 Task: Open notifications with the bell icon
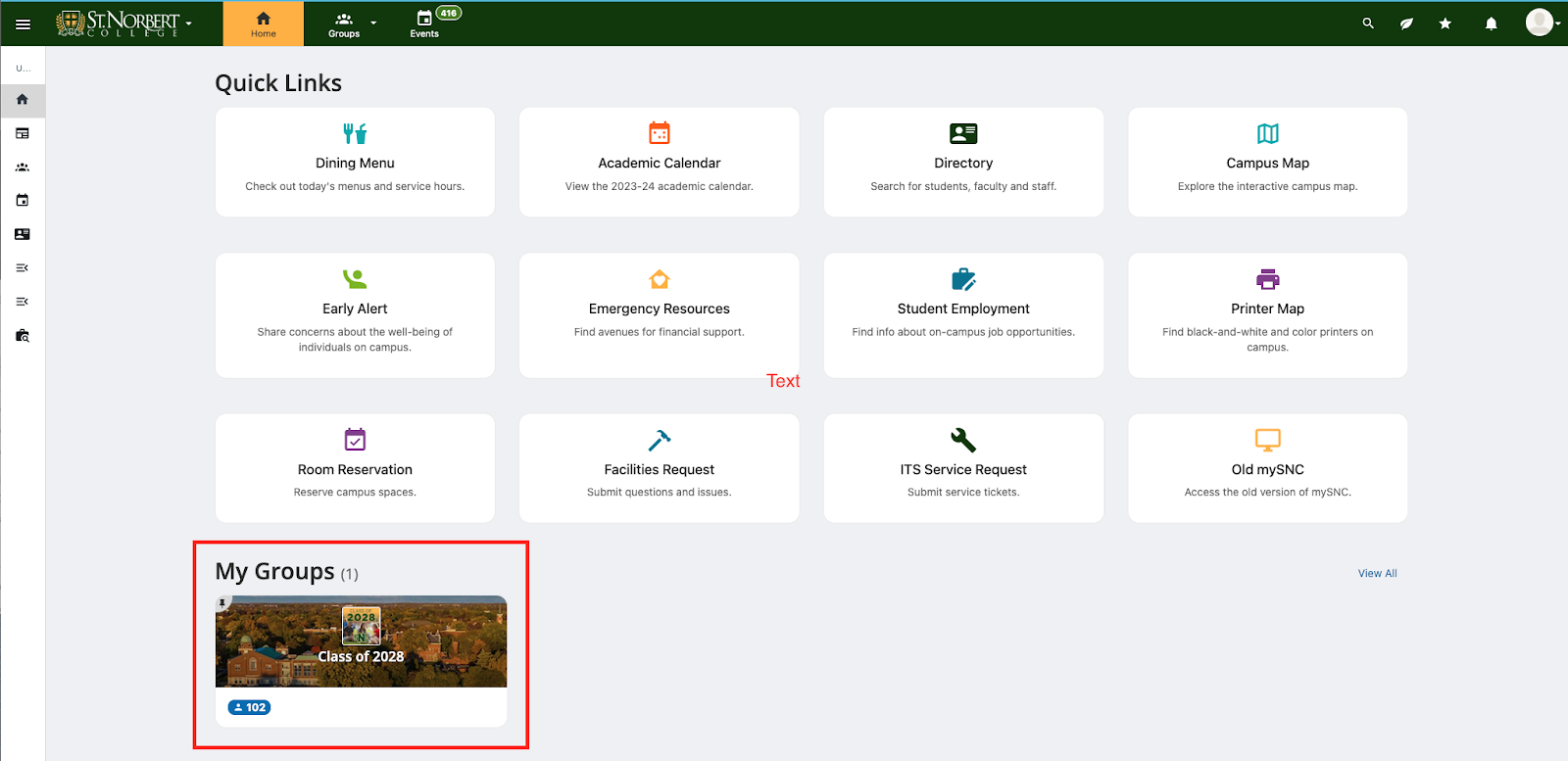click(x=1491, y=24)
